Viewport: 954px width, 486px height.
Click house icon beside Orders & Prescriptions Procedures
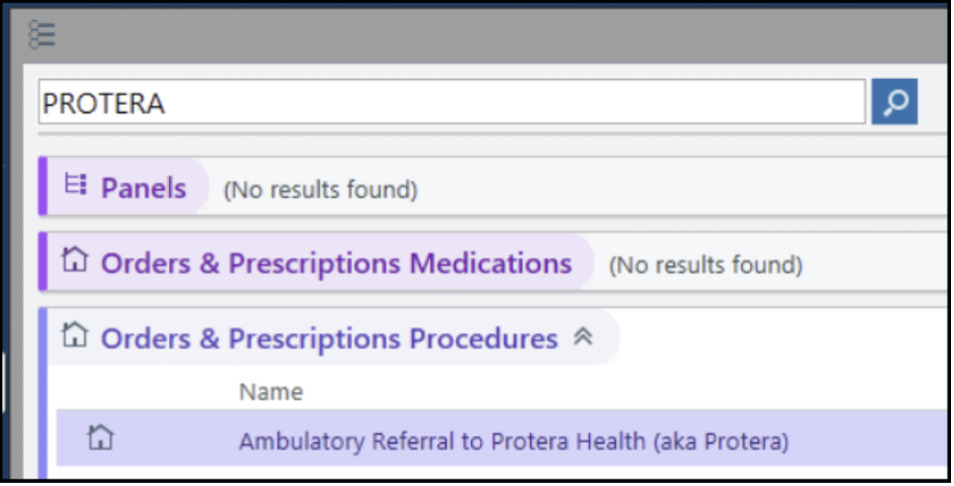click(x=75, y=337)
